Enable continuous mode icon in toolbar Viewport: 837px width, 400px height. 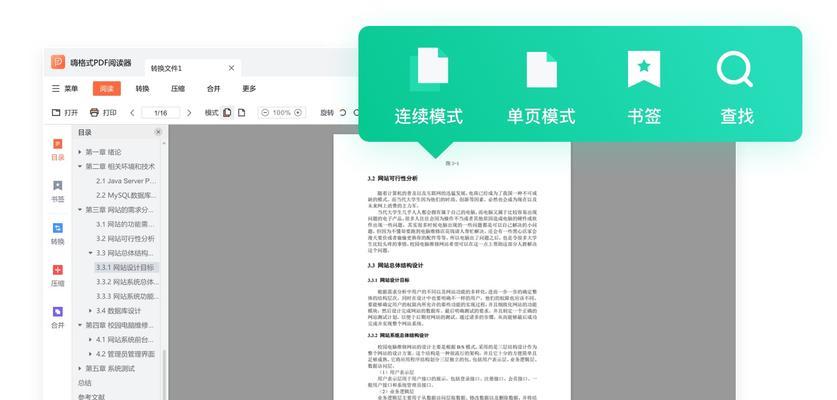click(227, 113)
